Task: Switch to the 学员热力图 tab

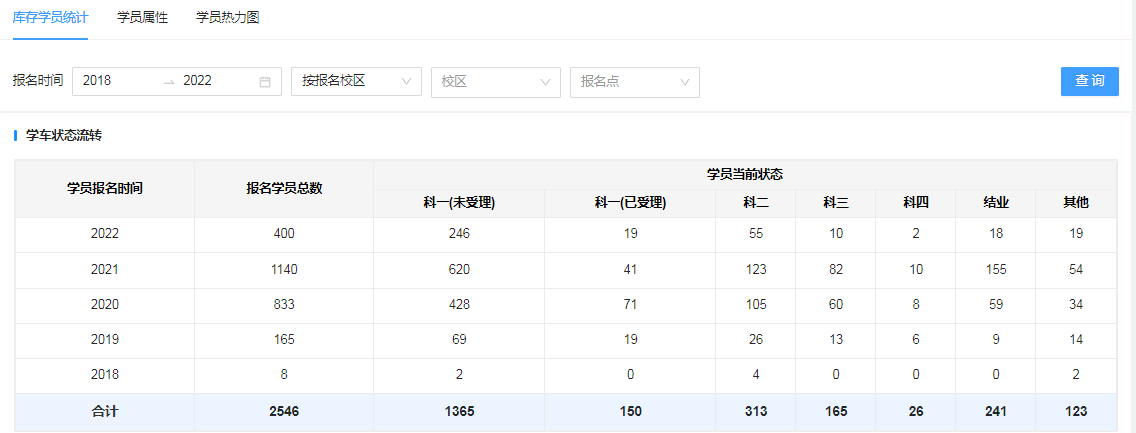Action: (227, 18)
